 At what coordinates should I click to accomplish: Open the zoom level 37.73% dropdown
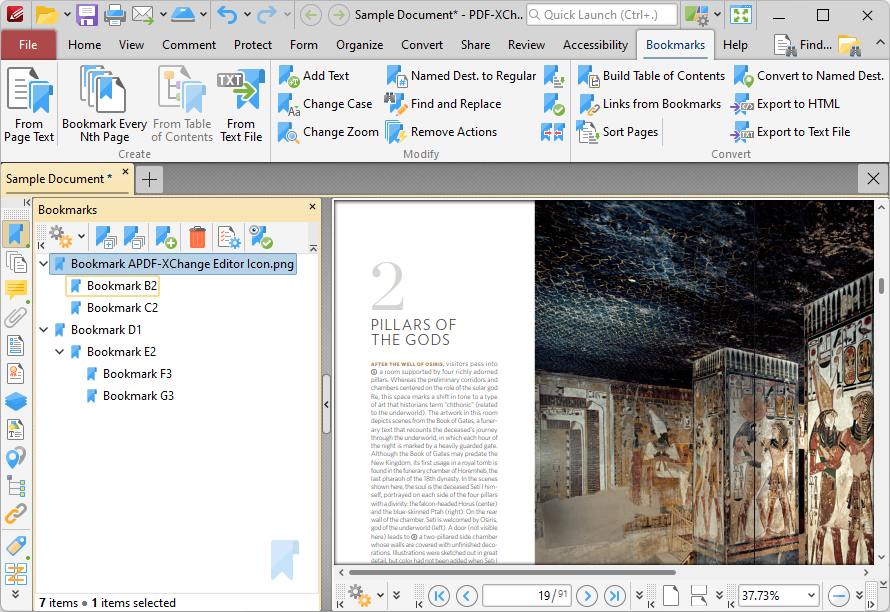811,596
